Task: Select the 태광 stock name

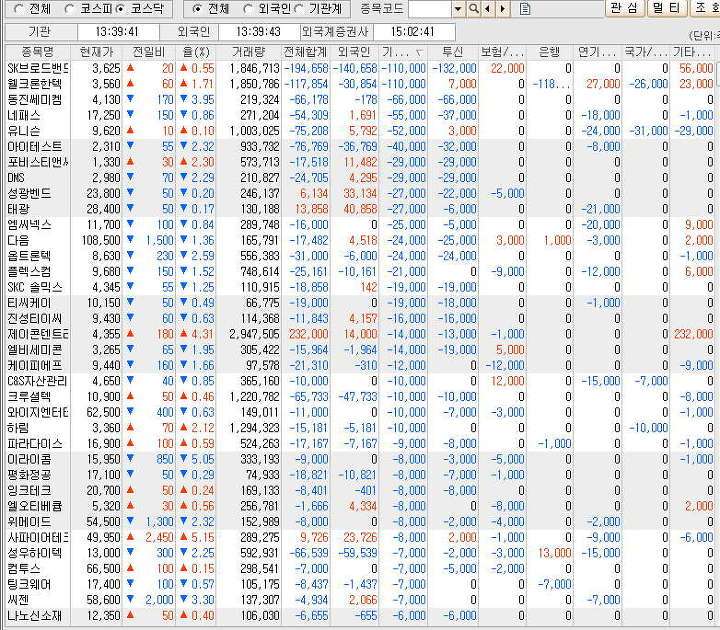Action: [18, 209]
